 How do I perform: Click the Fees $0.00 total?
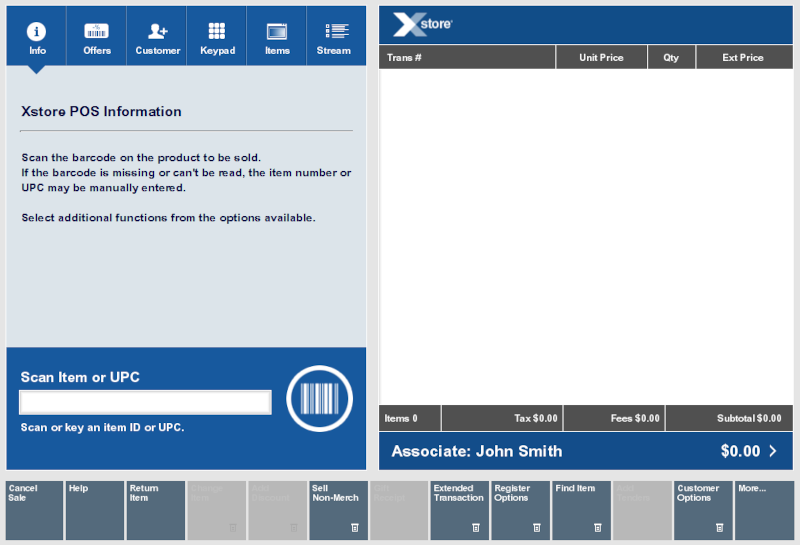(614, 418)
